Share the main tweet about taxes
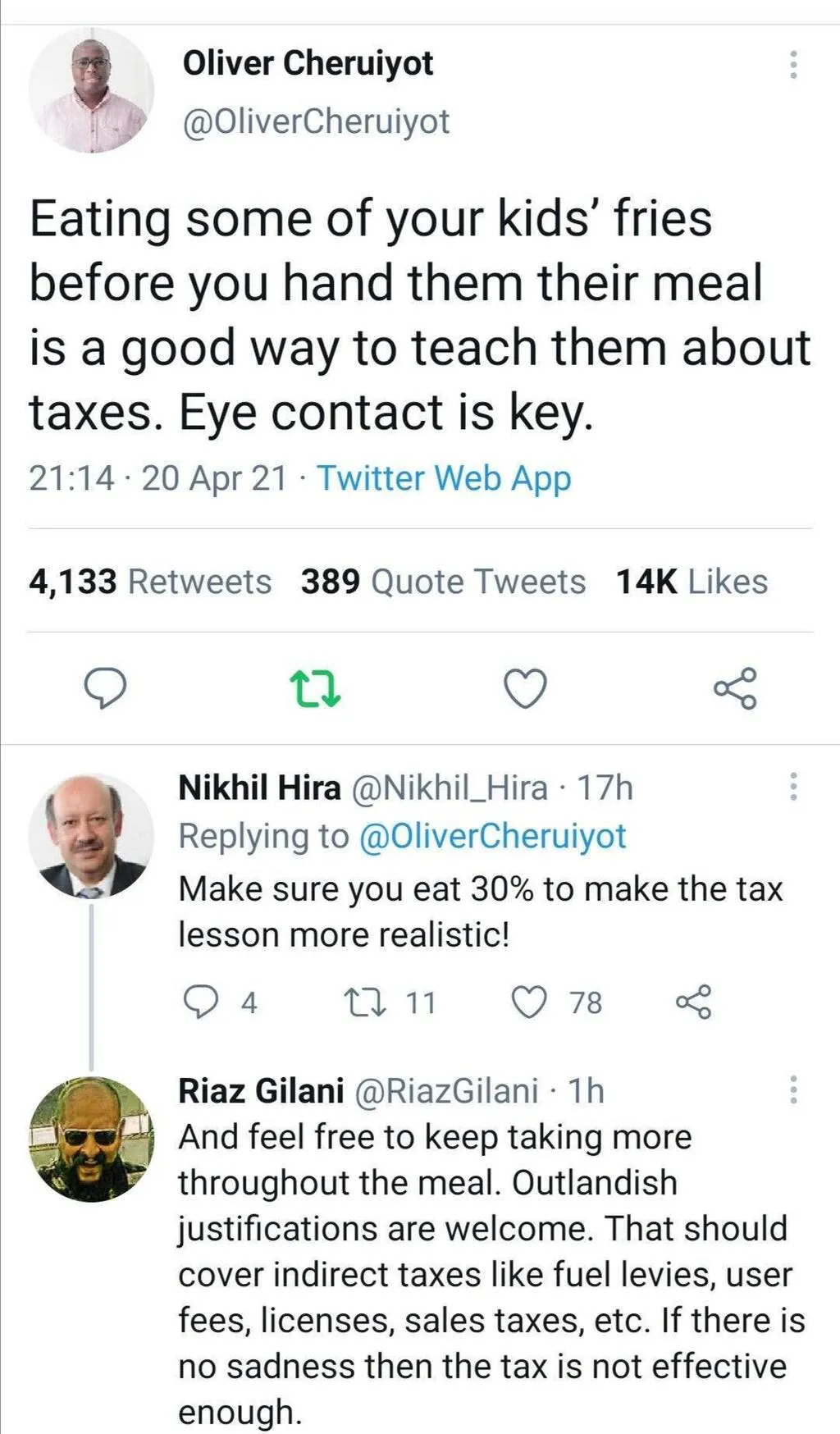Image resolution: width=840 pixels, height=1434 pixels. pos(735,688)
